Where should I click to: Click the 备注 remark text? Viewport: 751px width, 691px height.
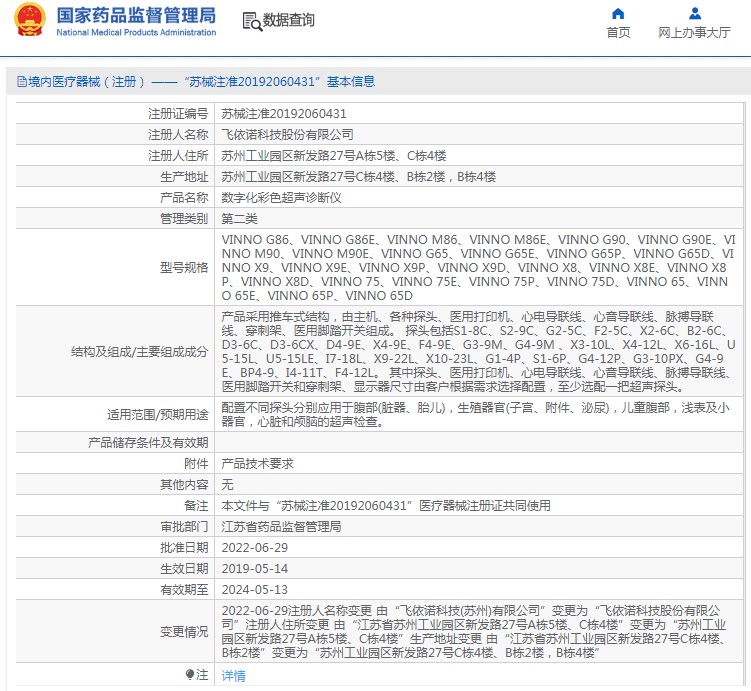click(x=386, y=506)
